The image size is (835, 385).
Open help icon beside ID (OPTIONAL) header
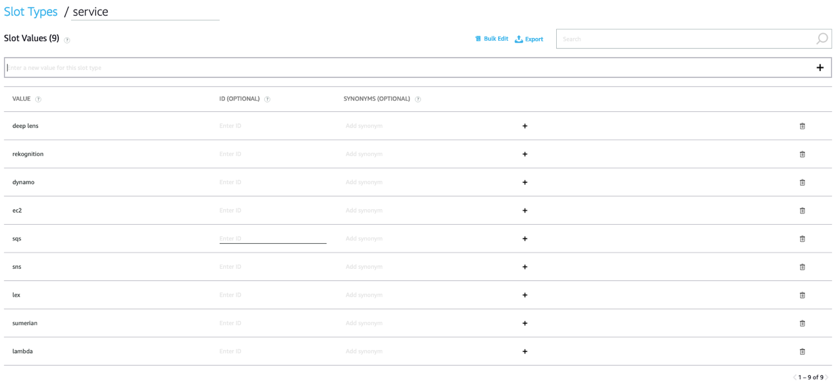click(267, 99)
